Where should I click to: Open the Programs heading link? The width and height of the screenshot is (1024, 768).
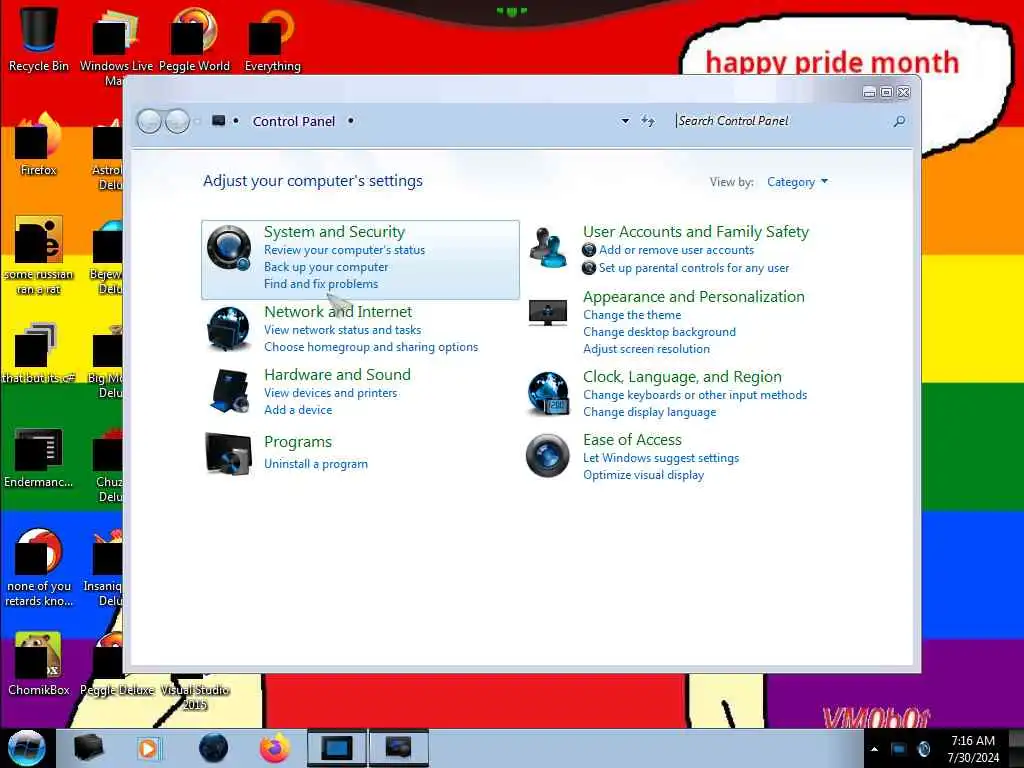click(298, 442)
